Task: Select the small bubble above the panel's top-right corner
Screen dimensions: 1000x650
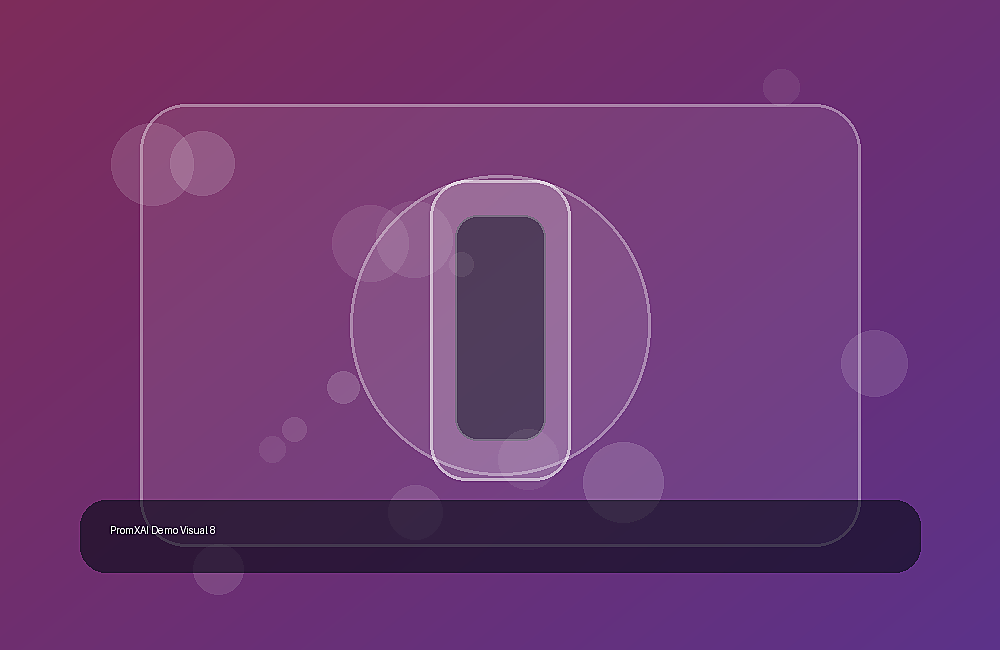Action: (x=781, y=87)
